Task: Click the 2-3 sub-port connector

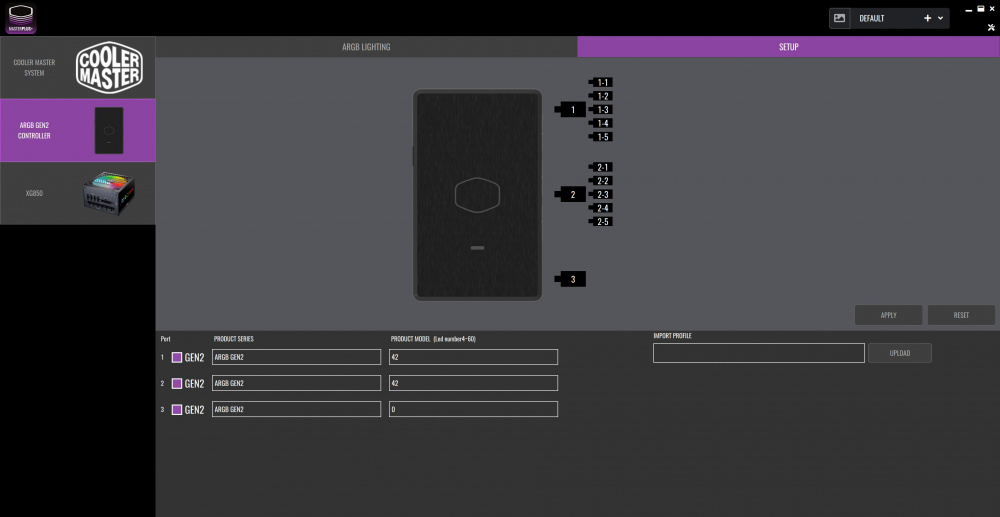Action: click(x=601, y=194)
